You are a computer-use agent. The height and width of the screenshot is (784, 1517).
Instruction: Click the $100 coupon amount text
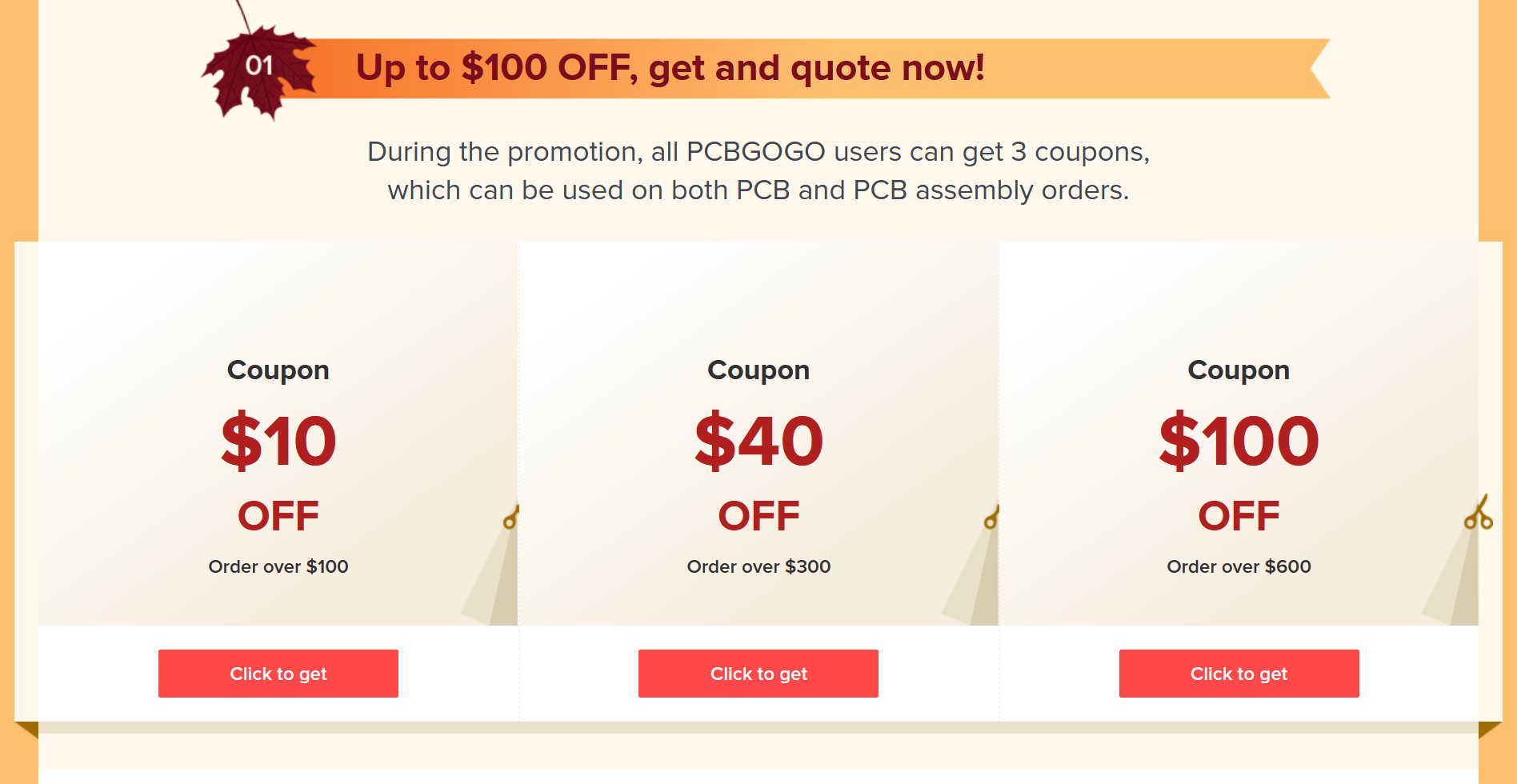pyautogui.click(x=1239, y=441)
